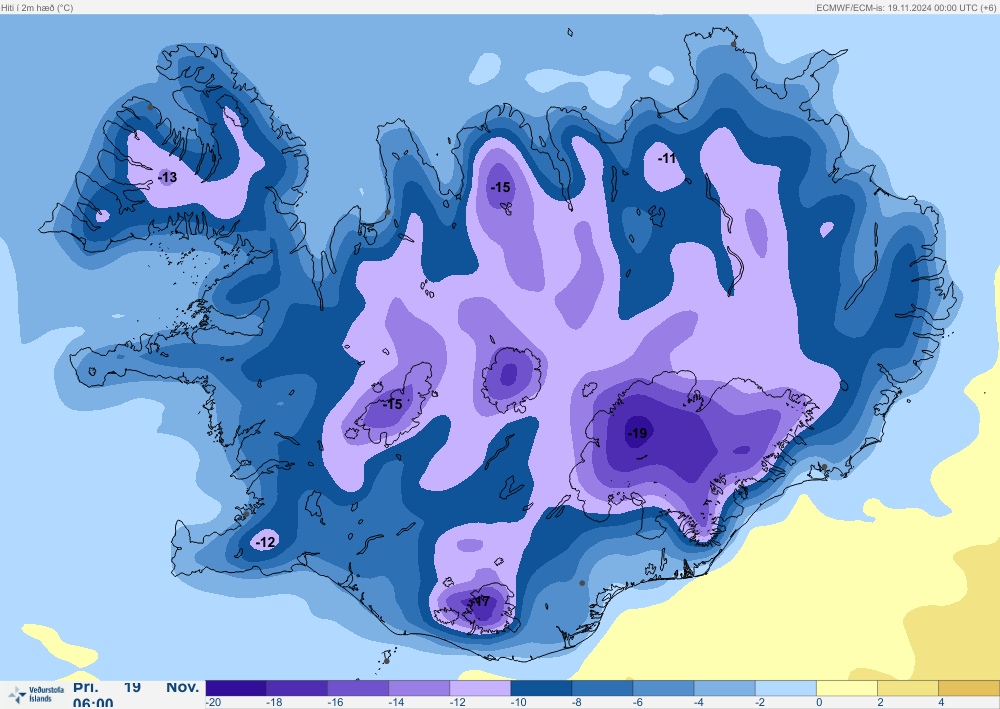Image resolution: width=1000 pixels, height=709 pixels.
Task: Pick the -8 to -6 blue legend swatch
Action: coord(603,688)
